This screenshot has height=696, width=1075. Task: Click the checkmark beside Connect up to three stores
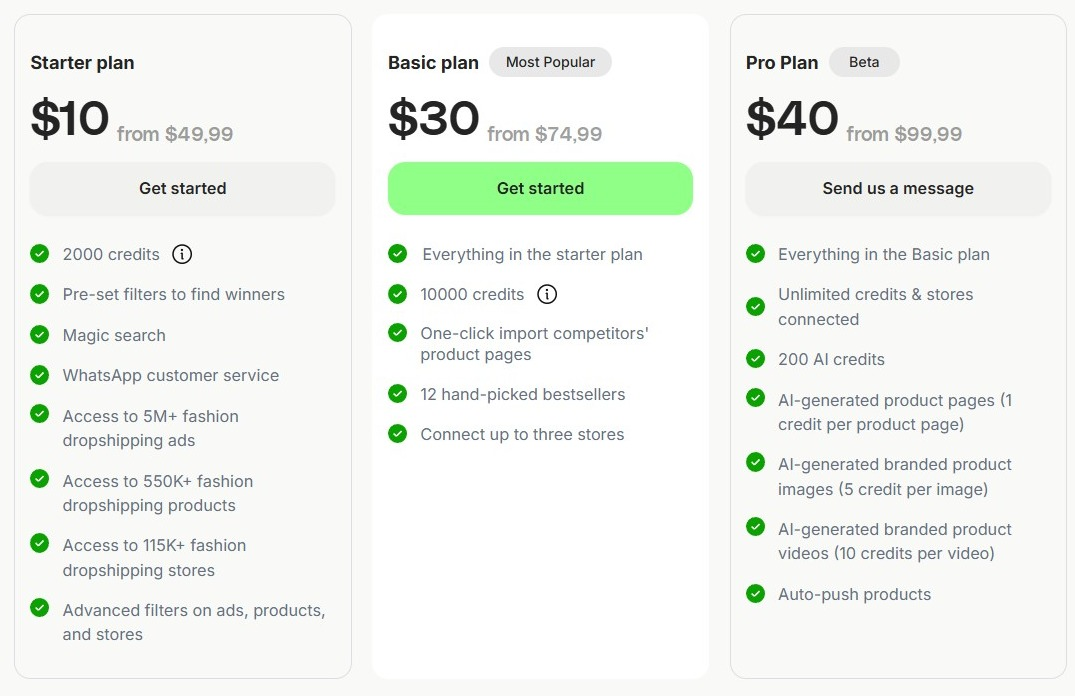pos(397,434)
